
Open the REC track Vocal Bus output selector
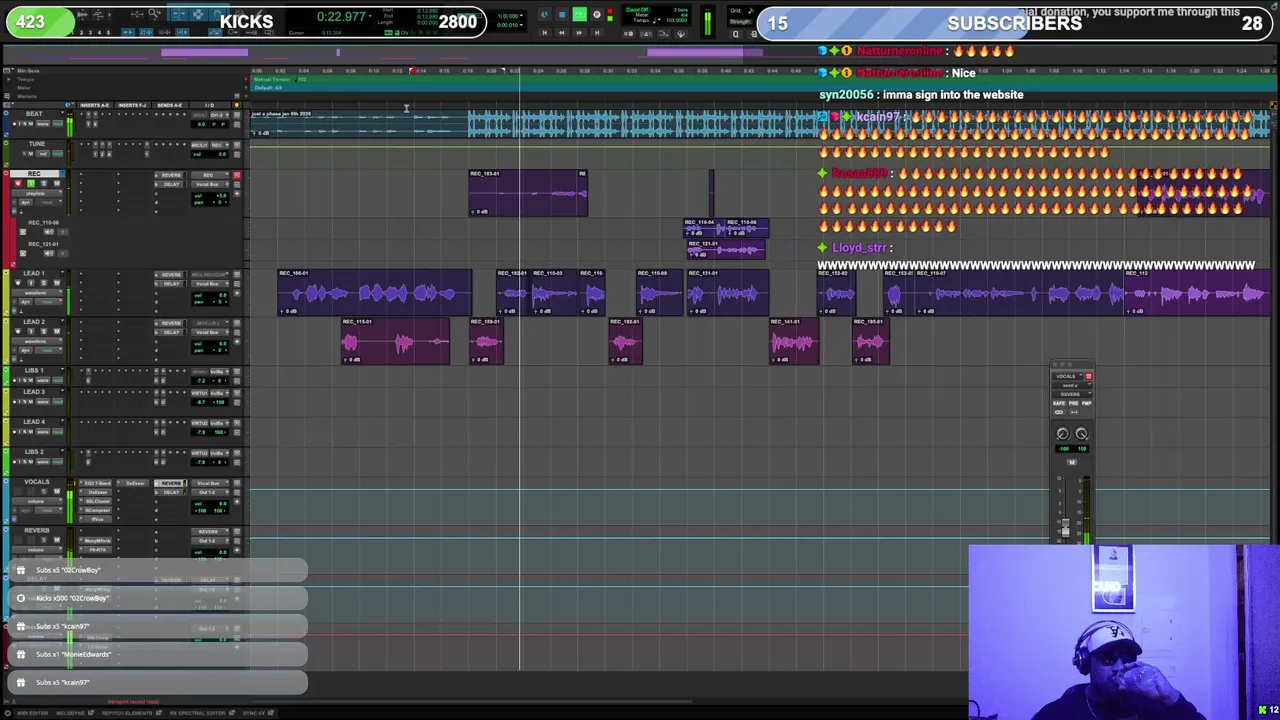pyautogui.click(x=210, y=184)
